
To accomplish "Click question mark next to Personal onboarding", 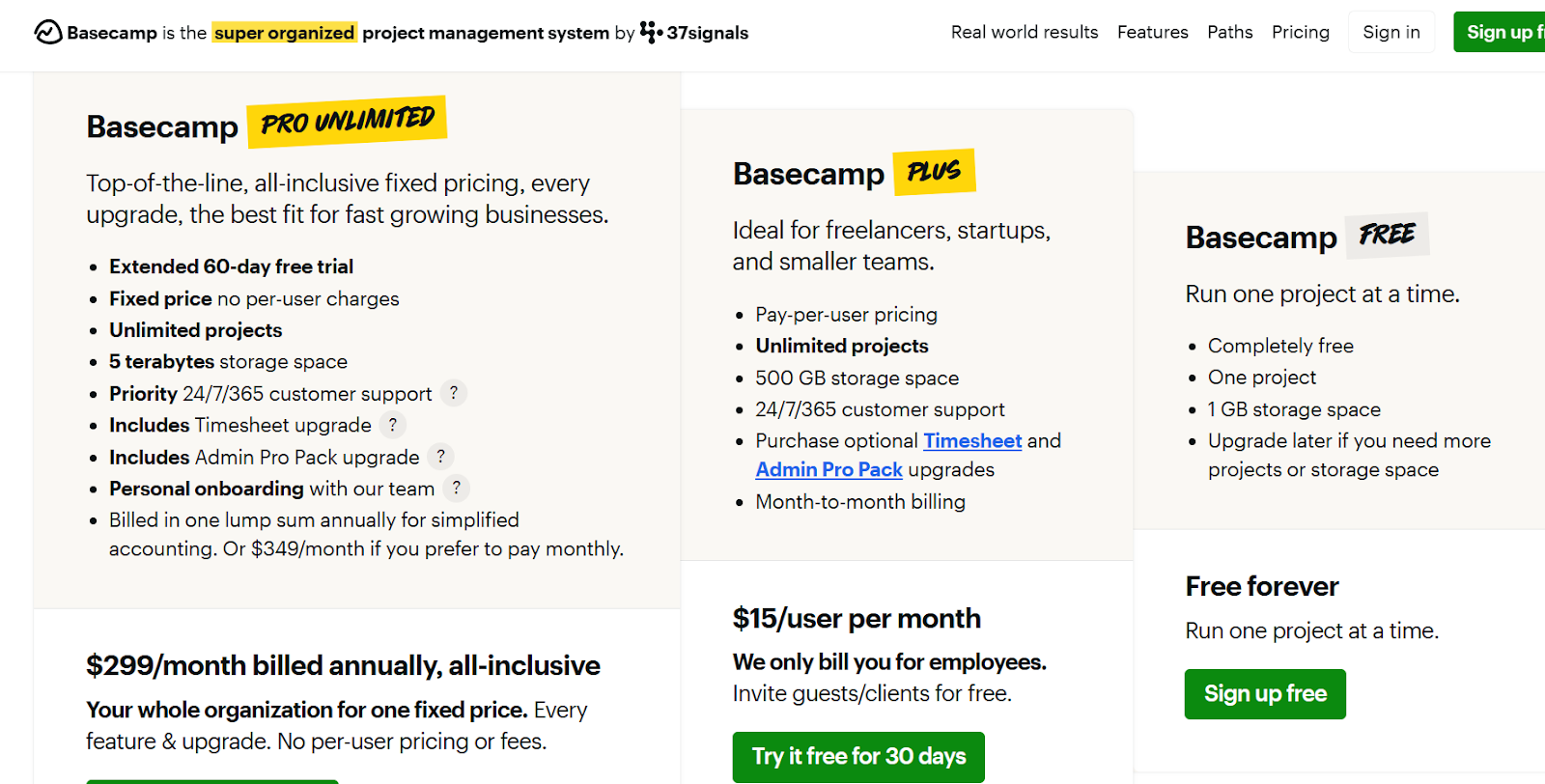I will (457, 489).
